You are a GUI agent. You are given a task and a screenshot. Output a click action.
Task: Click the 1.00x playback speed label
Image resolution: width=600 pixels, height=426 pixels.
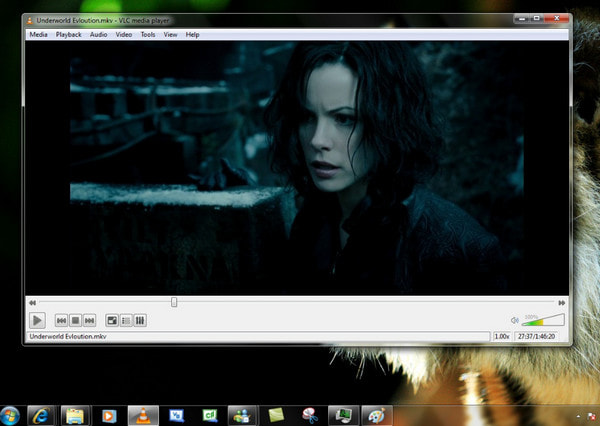[x=502, y=336]
